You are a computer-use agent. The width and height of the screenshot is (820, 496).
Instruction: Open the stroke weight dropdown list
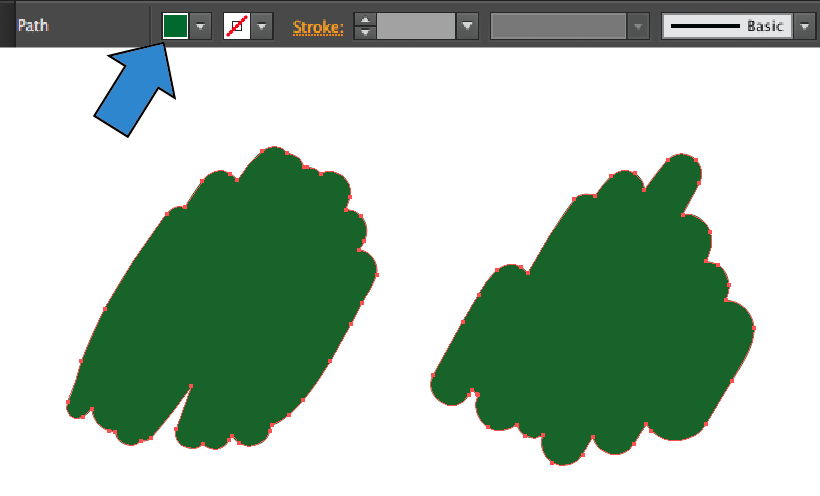467,27
